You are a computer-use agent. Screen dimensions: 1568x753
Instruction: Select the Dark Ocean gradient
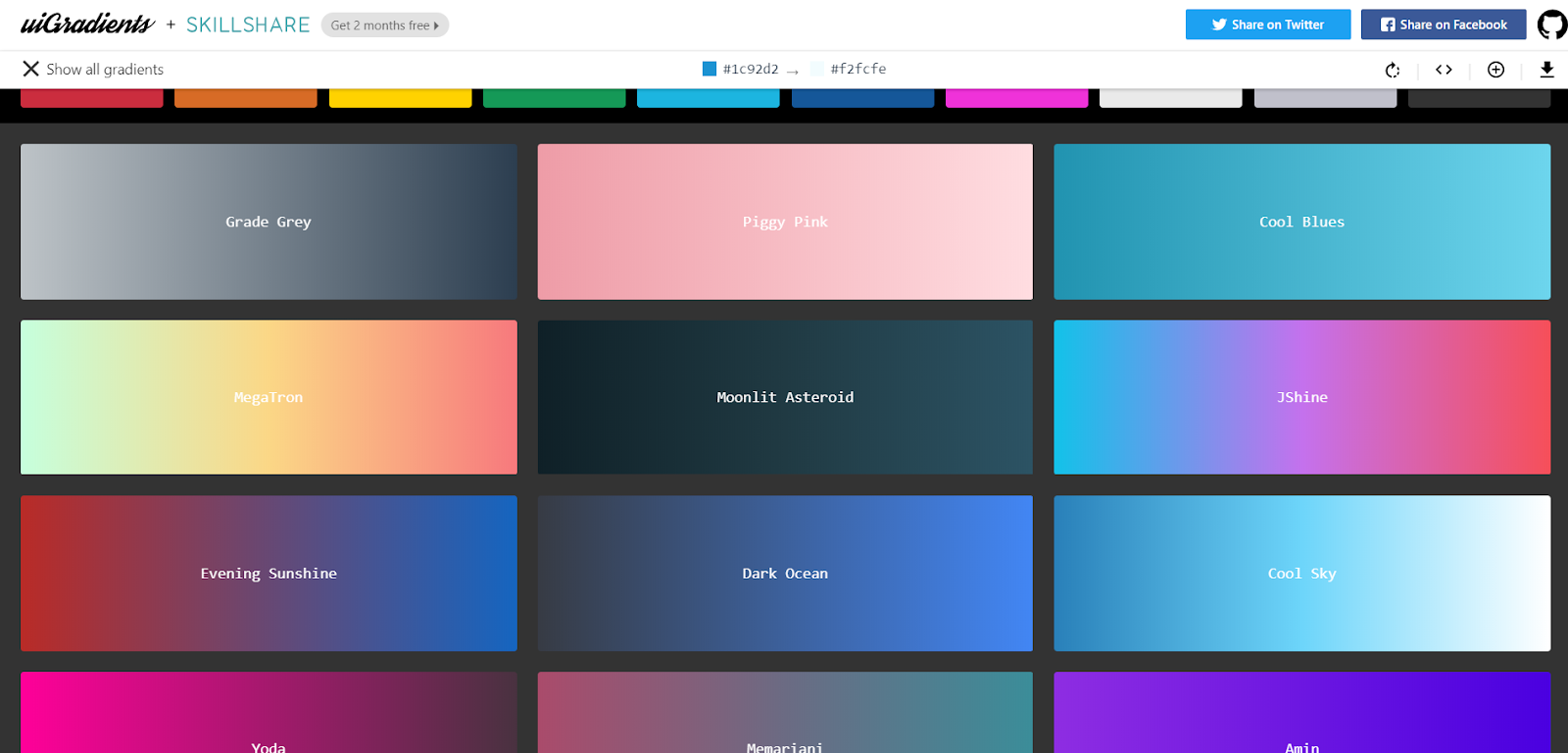(x=785, y=574)
